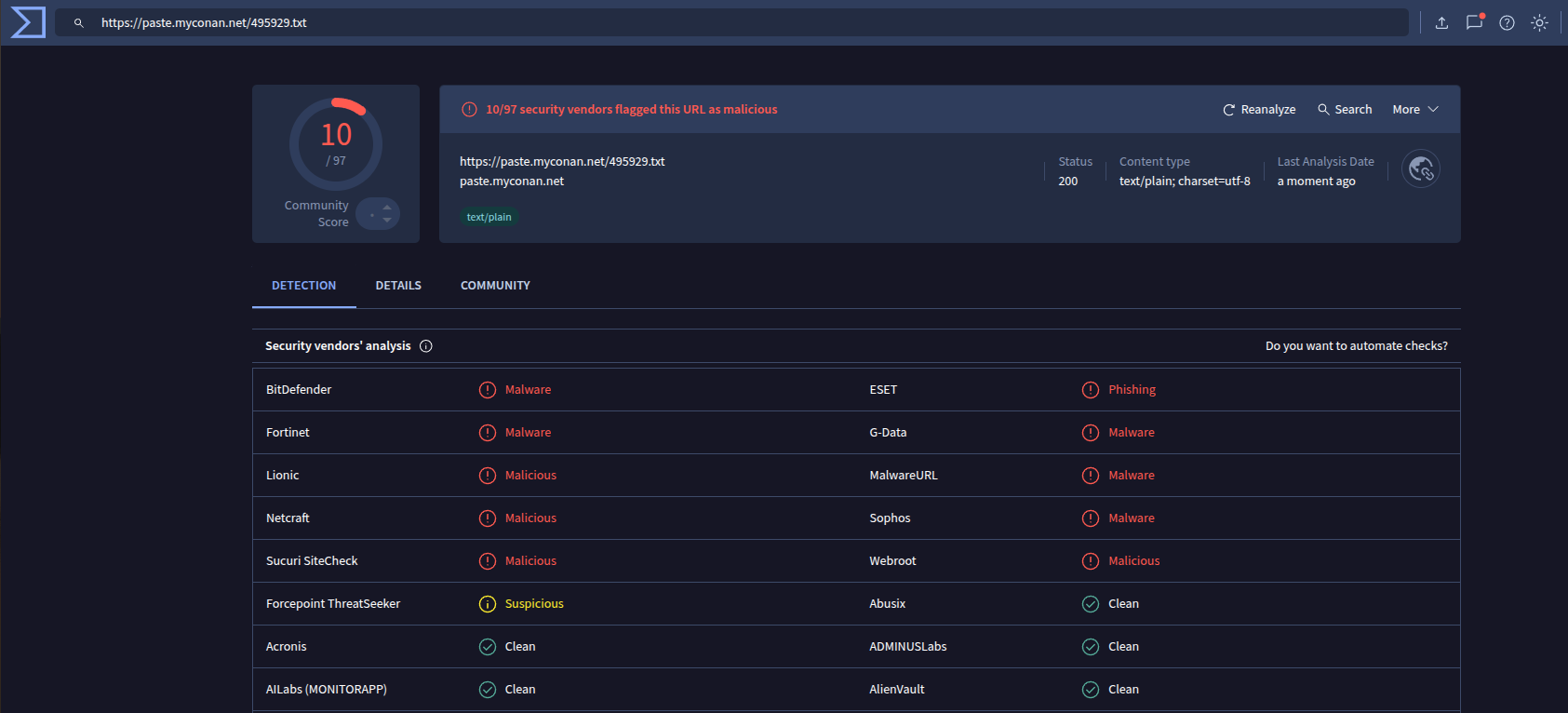Click the URL search input field

coord(744,23)
